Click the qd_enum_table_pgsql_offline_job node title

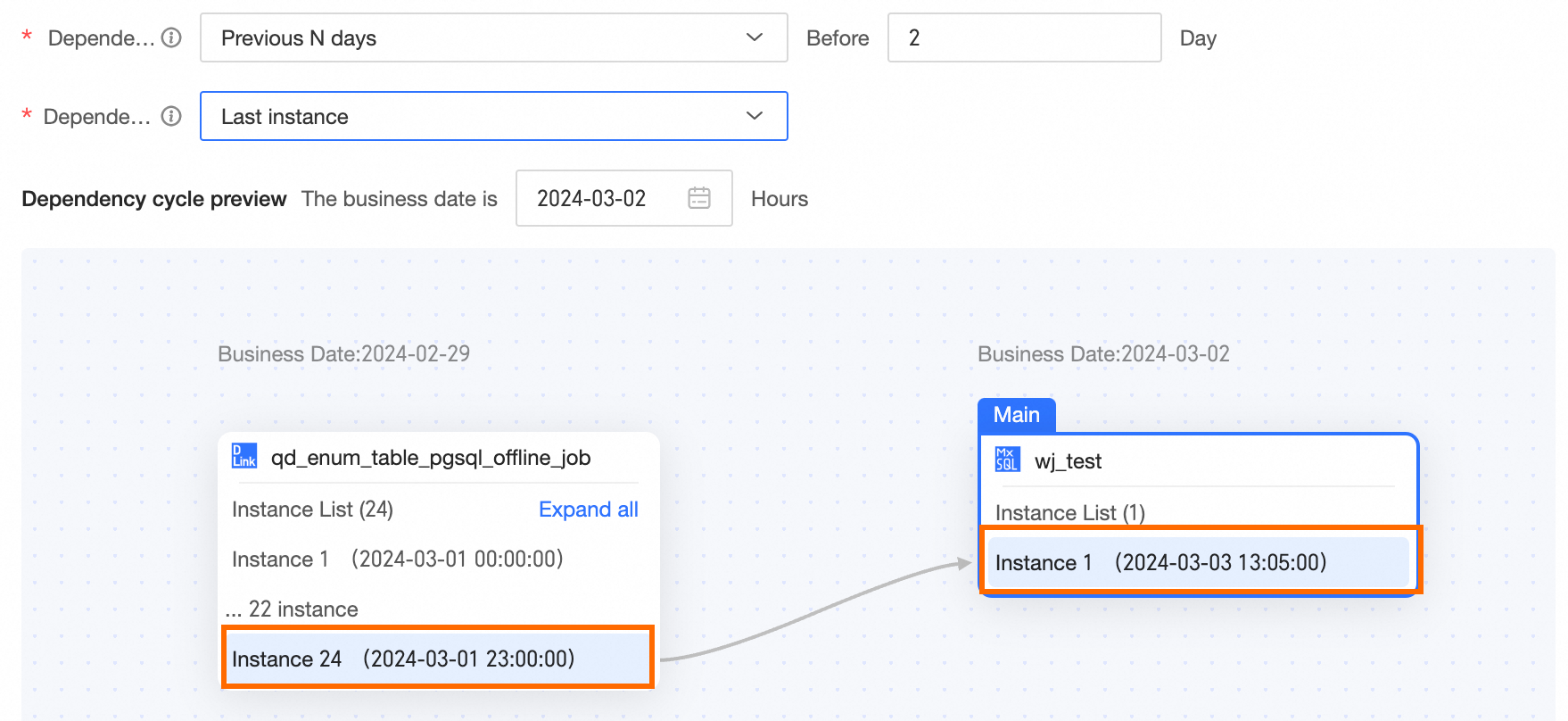[x=431, y=458]
